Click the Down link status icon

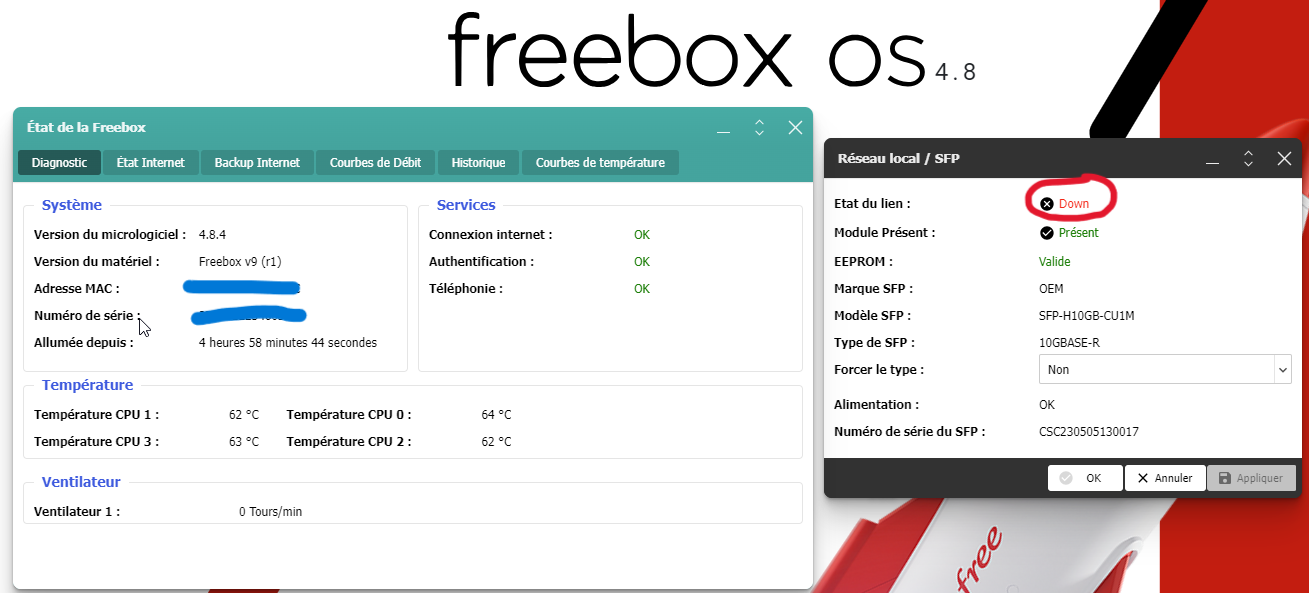coord(1047,203)
